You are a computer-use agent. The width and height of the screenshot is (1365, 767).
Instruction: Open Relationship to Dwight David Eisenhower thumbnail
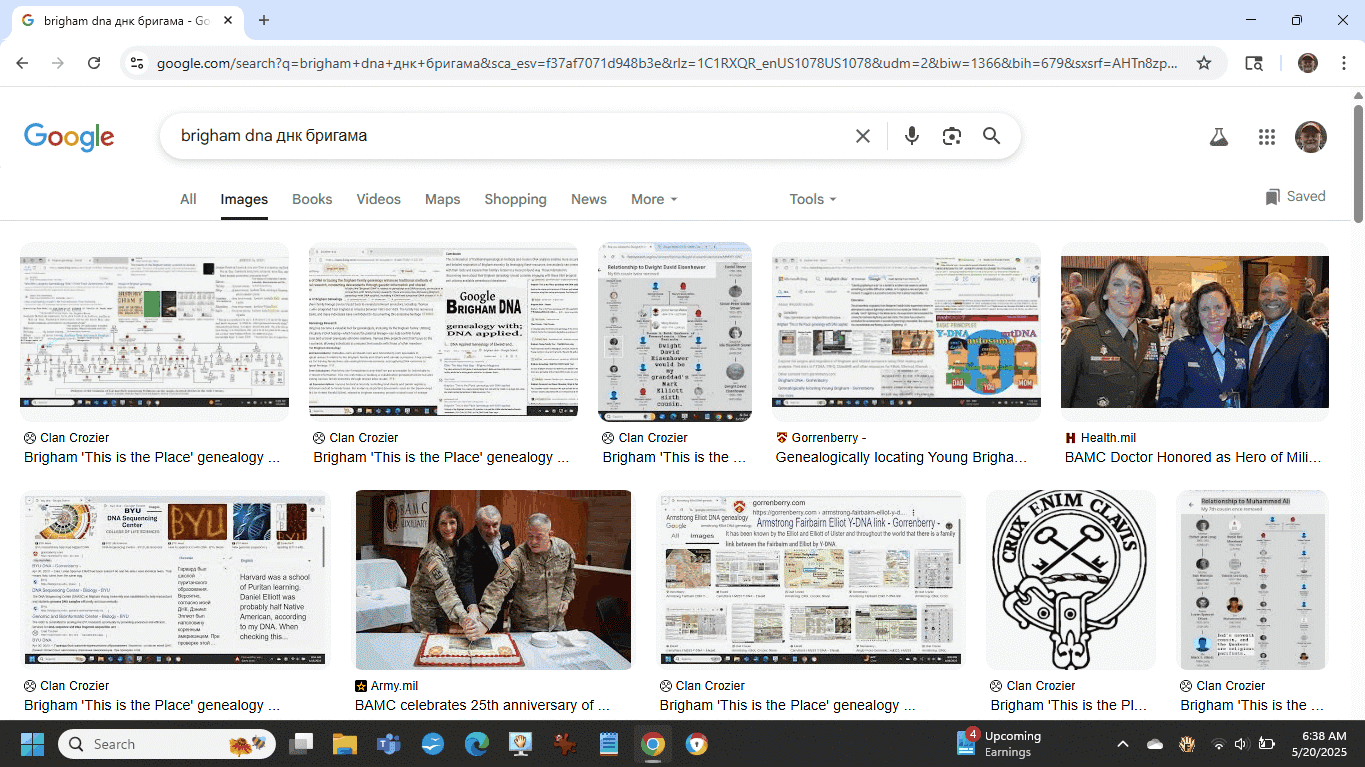pos(675,331)
